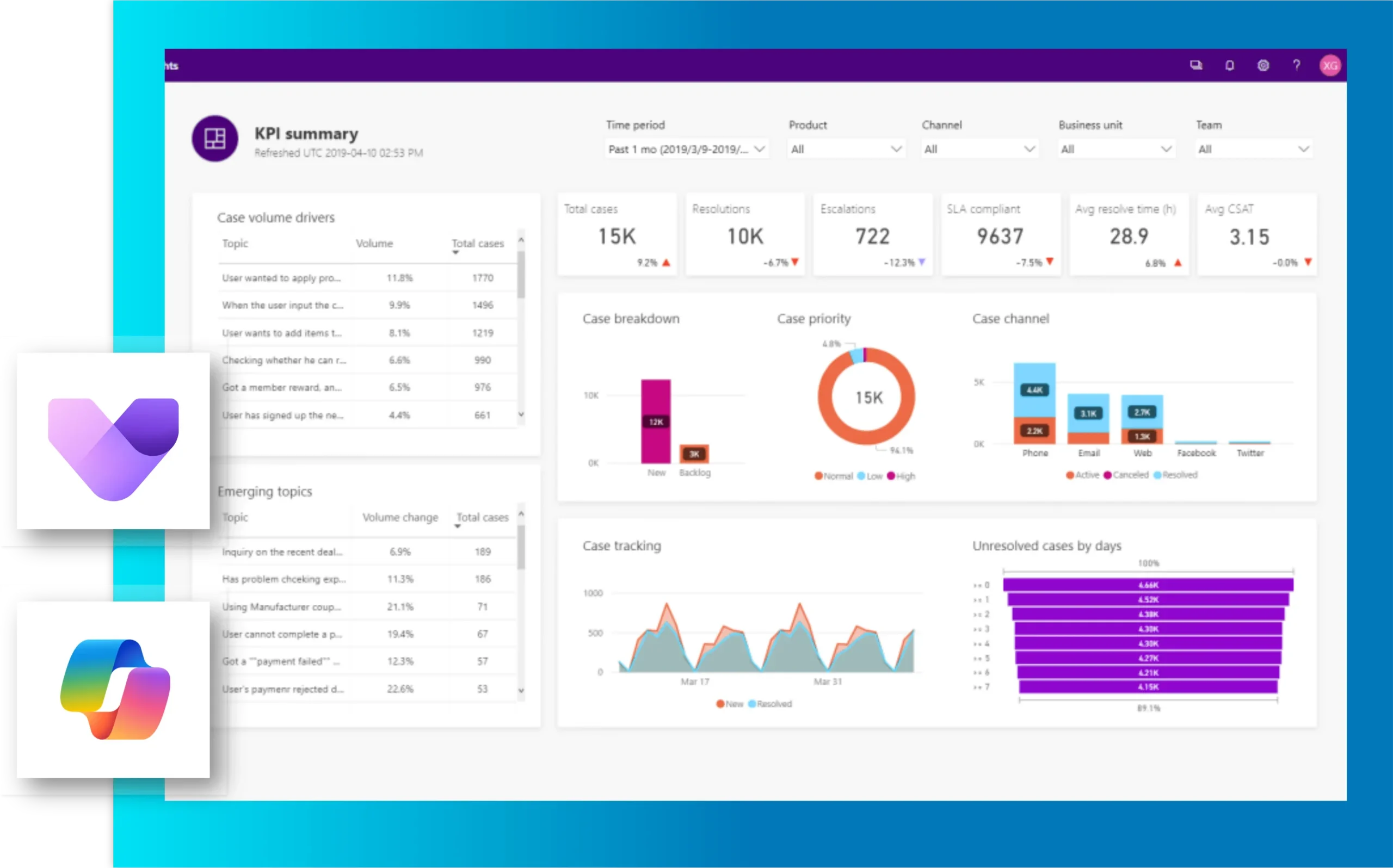
Task: Open the Product filter dropdown
Action: coord(846,149)
